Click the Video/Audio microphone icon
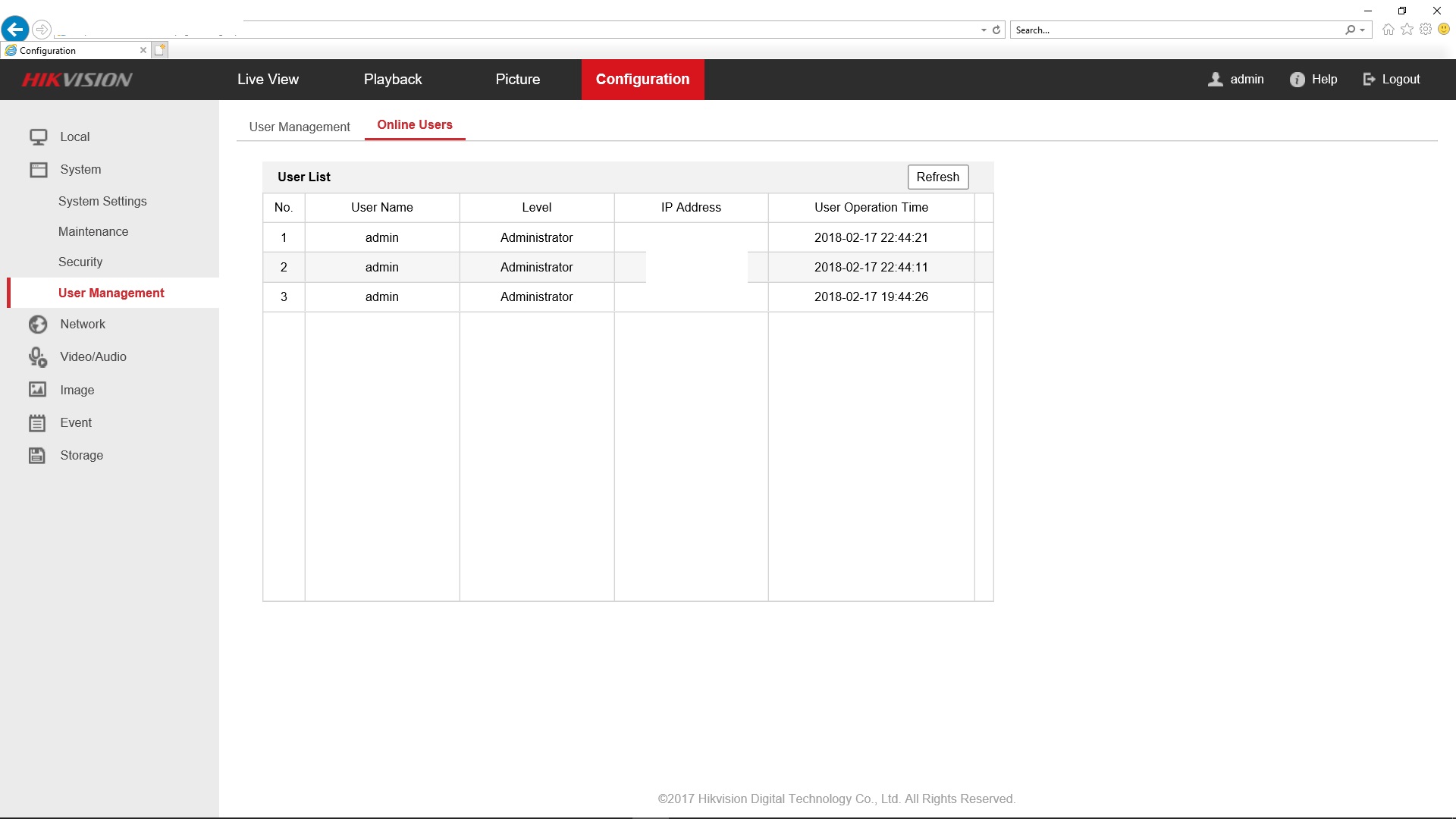This screenshot has width=1456, height=819. (38, 357)
